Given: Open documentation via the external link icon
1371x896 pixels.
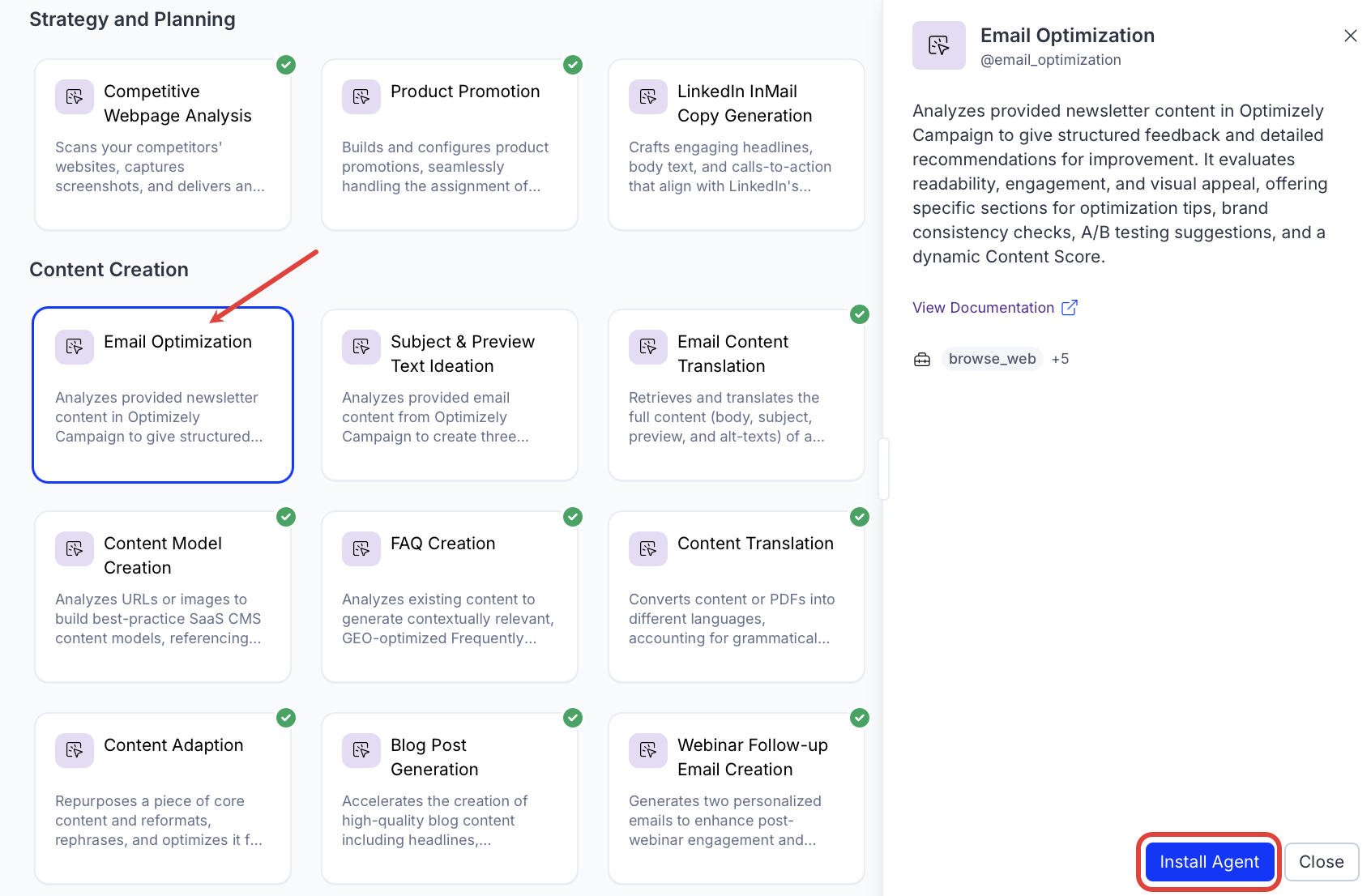Looking at the screenshot, I should coord(1070,307).
